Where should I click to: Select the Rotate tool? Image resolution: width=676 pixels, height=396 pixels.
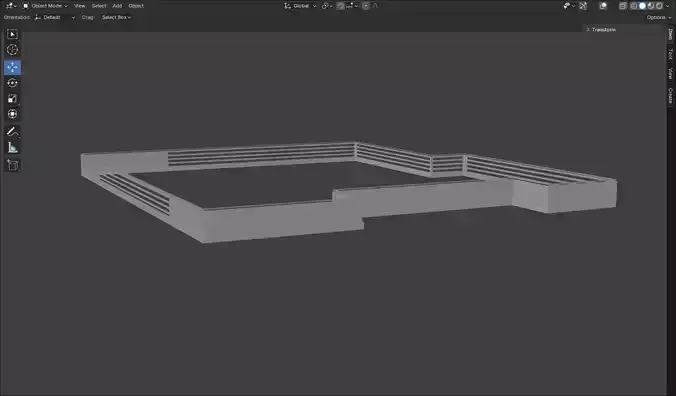(x=12, y=83)
